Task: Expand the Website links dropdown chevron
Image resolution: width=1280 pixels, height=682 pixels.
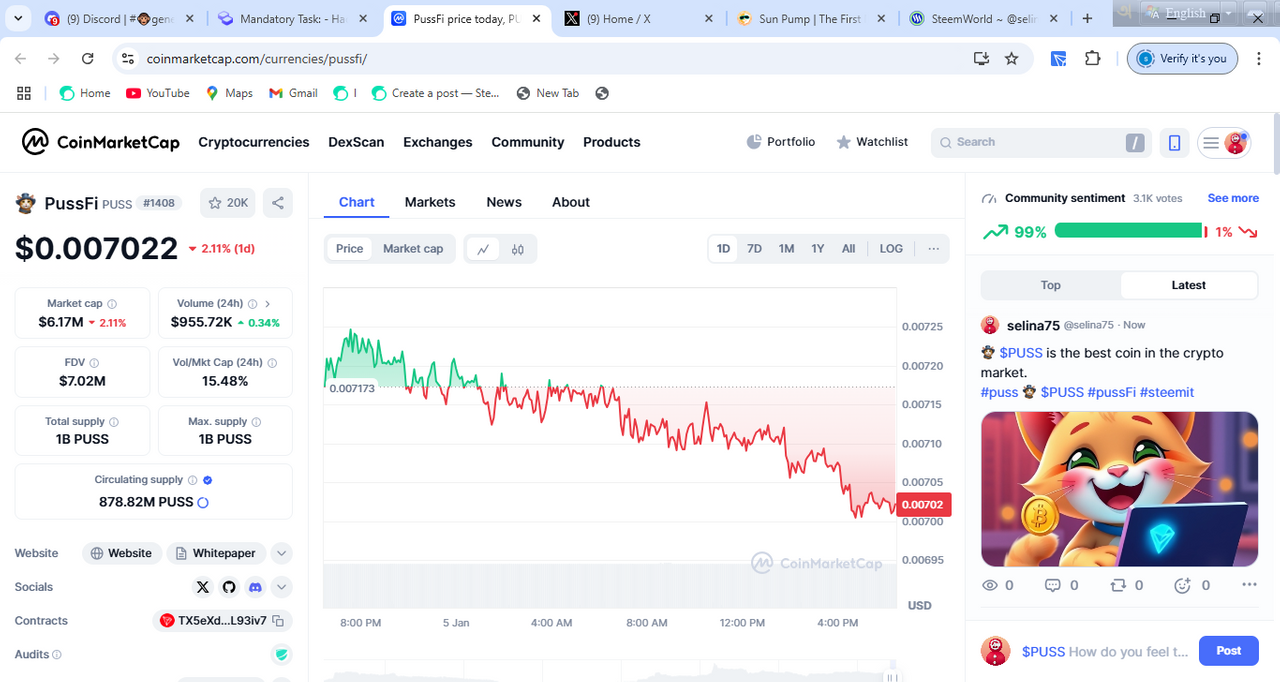Action: pos(282,553)
